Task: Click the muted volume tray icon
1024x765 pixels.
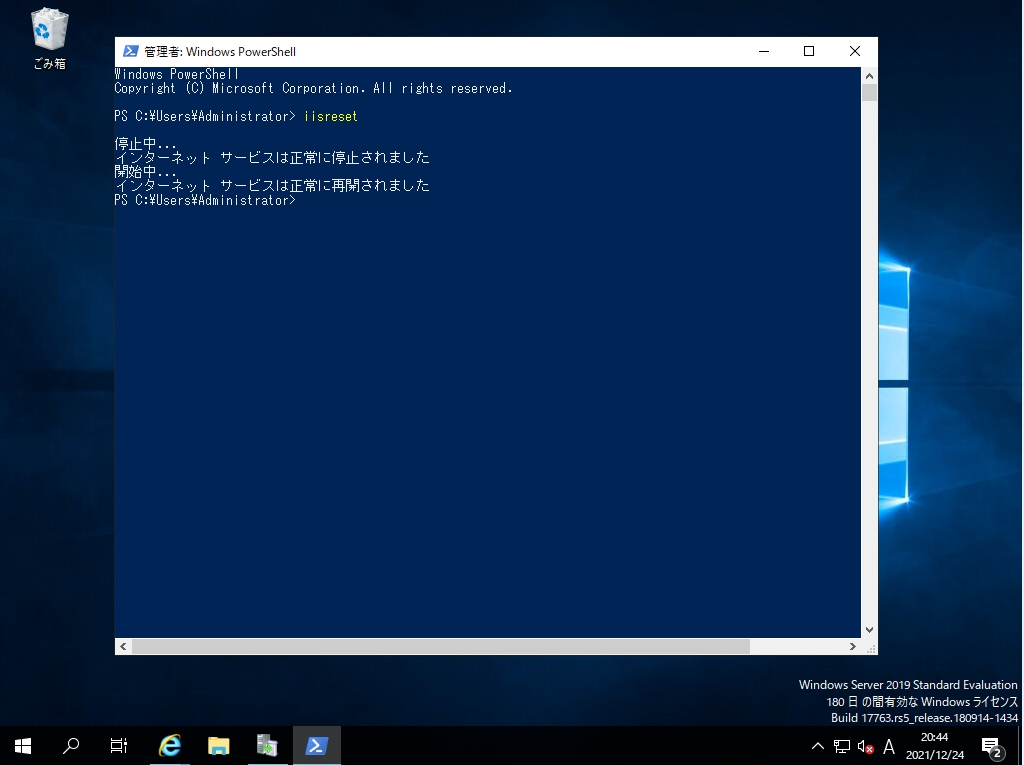Action: pyautogui.click(x=865, y=746)
